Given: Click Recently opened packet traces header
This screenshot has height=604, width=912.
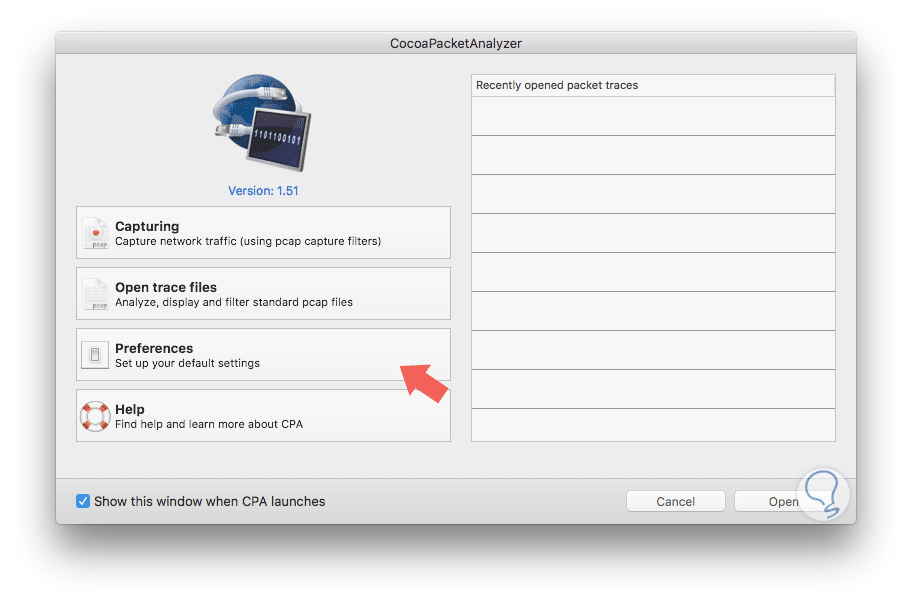Looking at the screenshot, I should [x=653, y=86].
